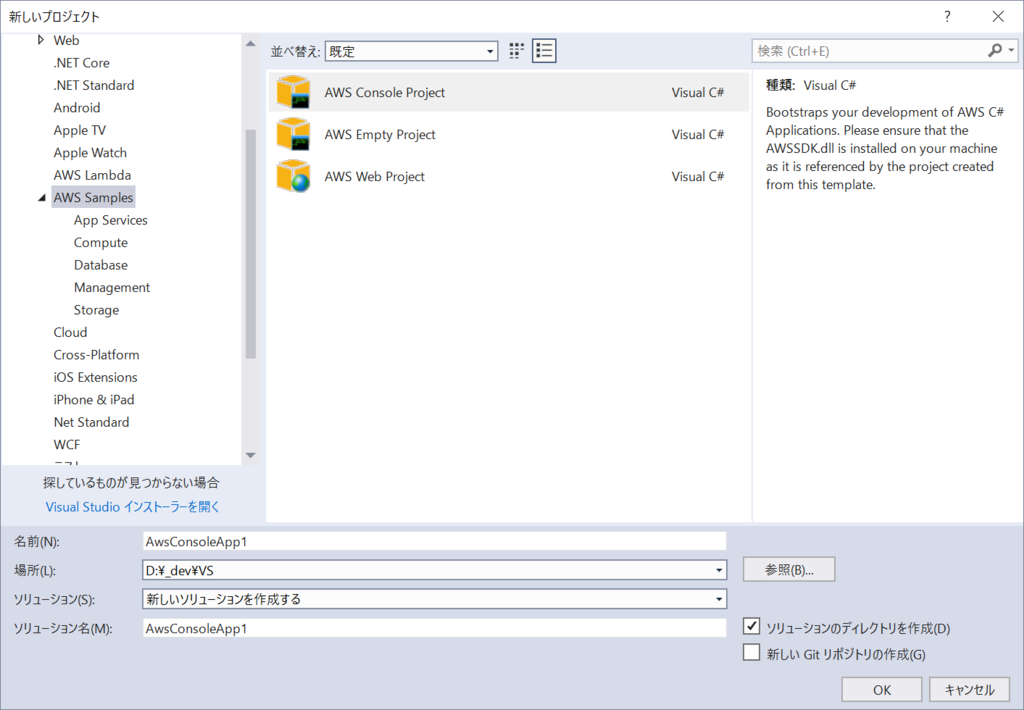Select the WCF category
The height and width of the screenshot is (710, 1024).
[x=67, y=444]
